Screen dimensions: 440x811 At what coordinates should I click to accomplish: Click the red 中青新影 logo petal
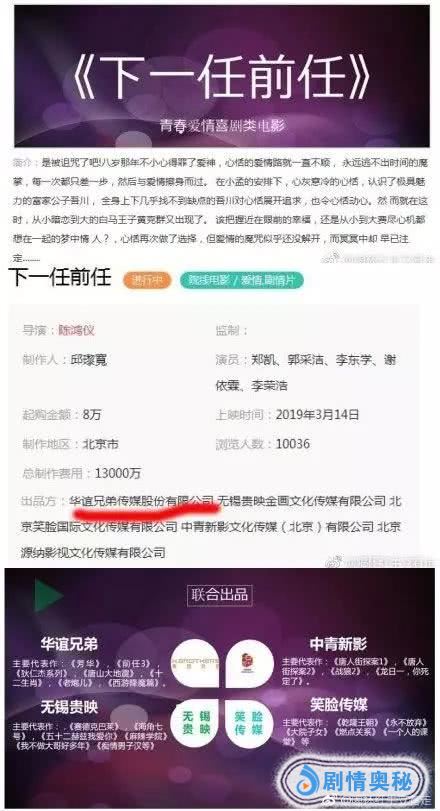250,663
